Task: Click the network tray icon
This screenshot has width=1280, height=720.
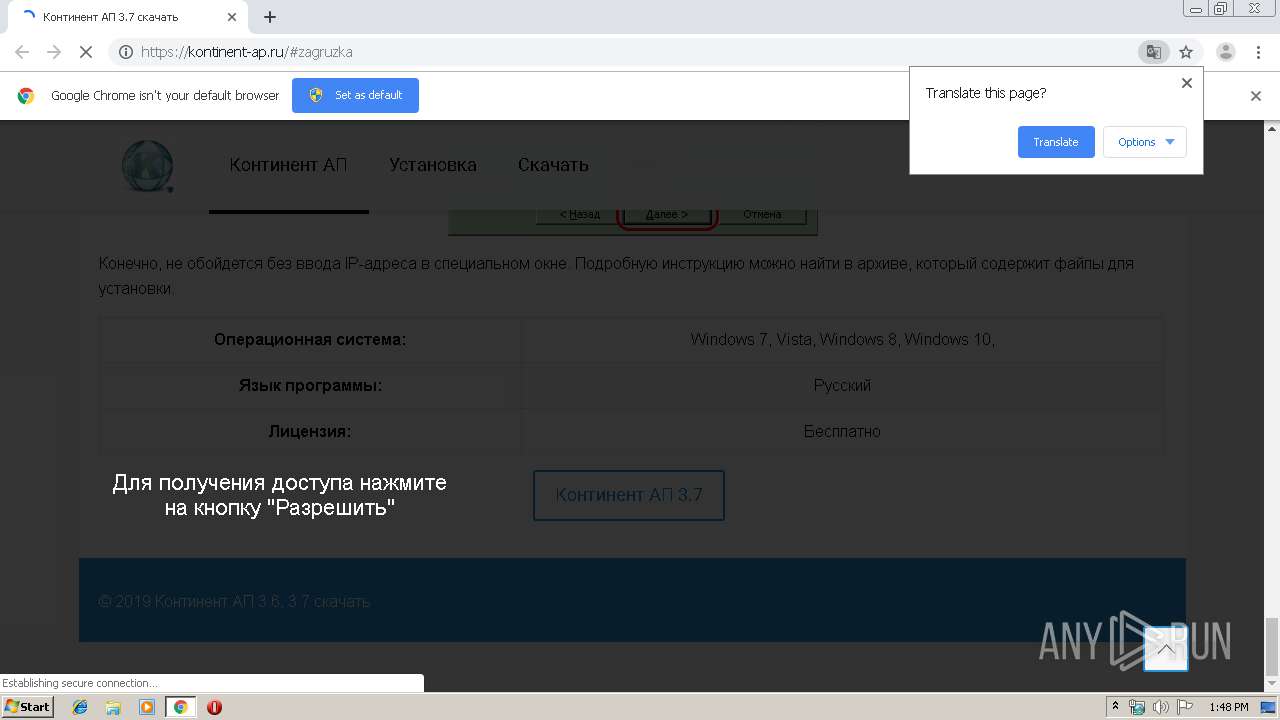Action: pos(1137,707)
